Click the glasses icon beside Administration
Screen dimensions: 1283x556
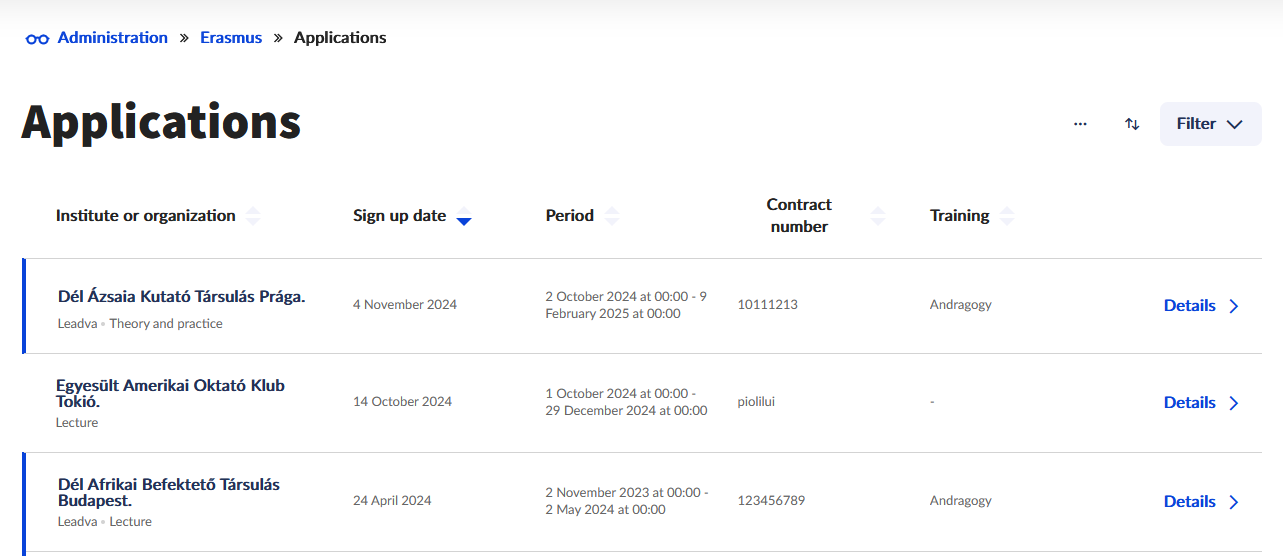coord(37,39)
